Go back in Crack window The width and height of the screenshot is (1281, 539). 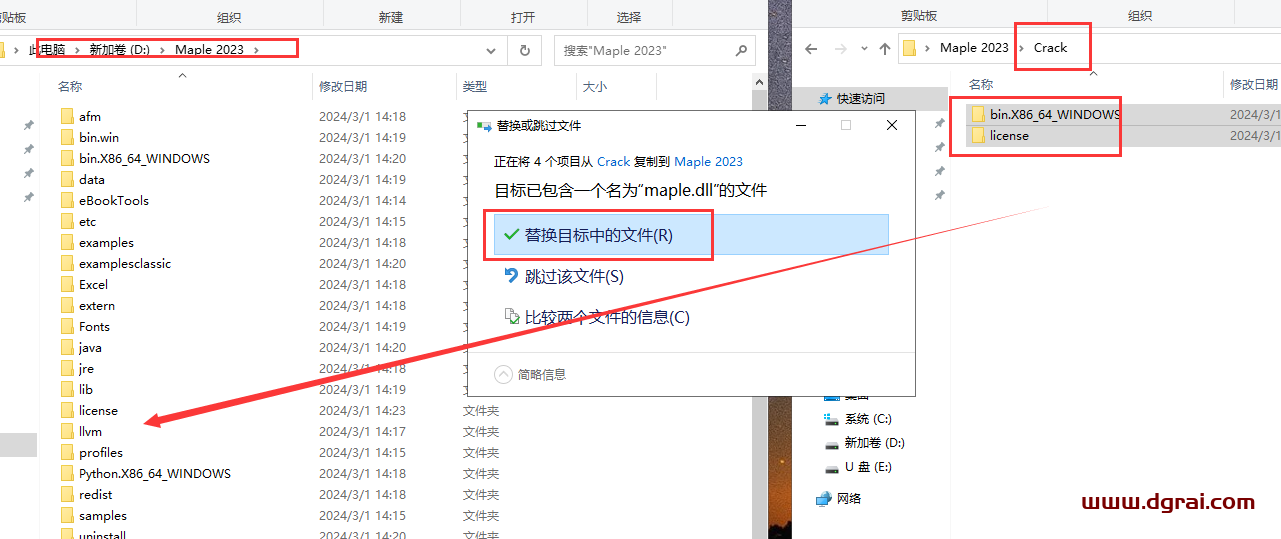(x=811, y=49)
